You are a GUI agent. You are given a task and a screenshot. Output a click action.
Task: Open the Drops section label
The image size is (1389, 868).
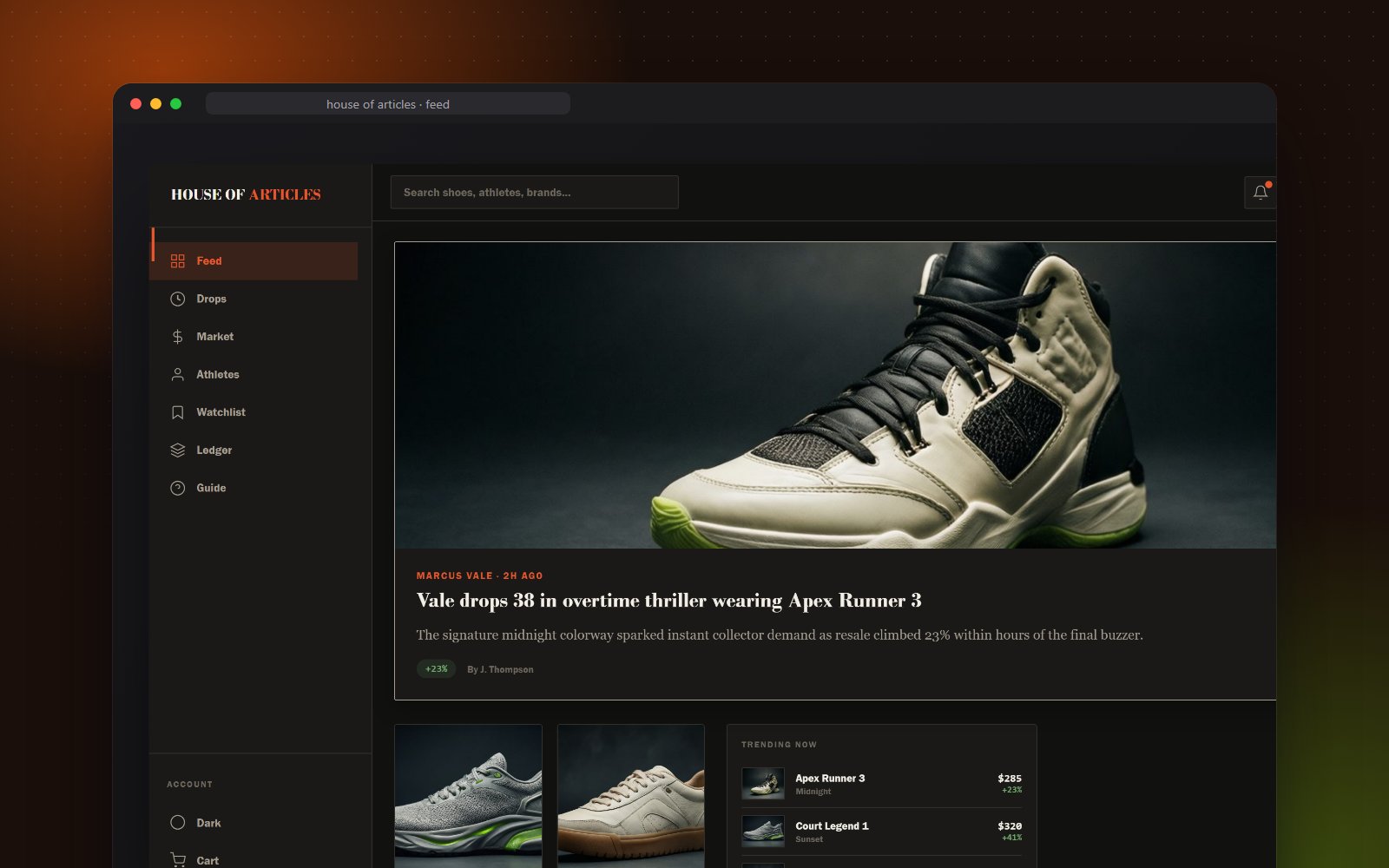(x=211, y=299)
